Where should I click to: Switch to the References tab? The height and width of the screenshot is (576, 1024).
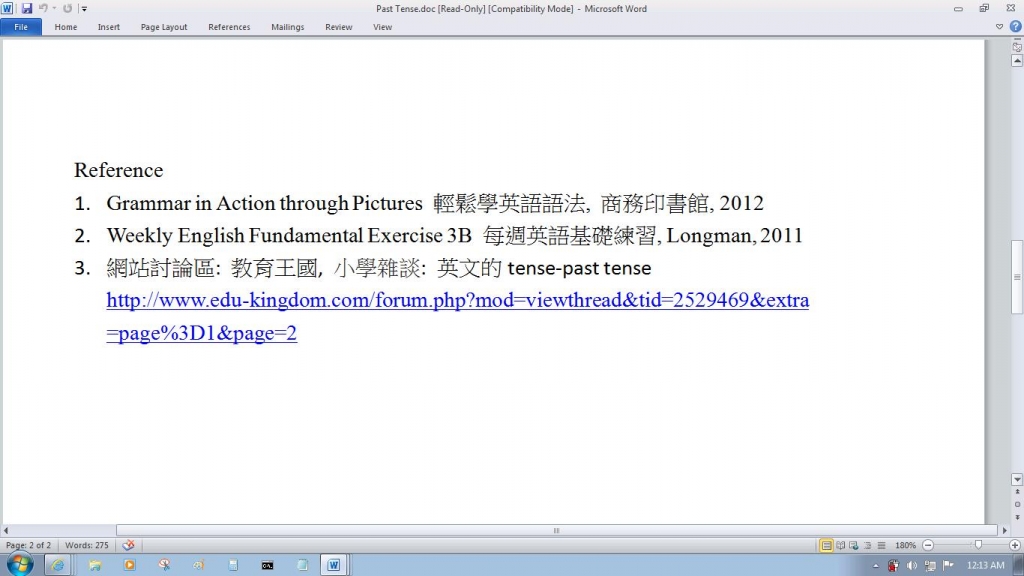[229, 27]
